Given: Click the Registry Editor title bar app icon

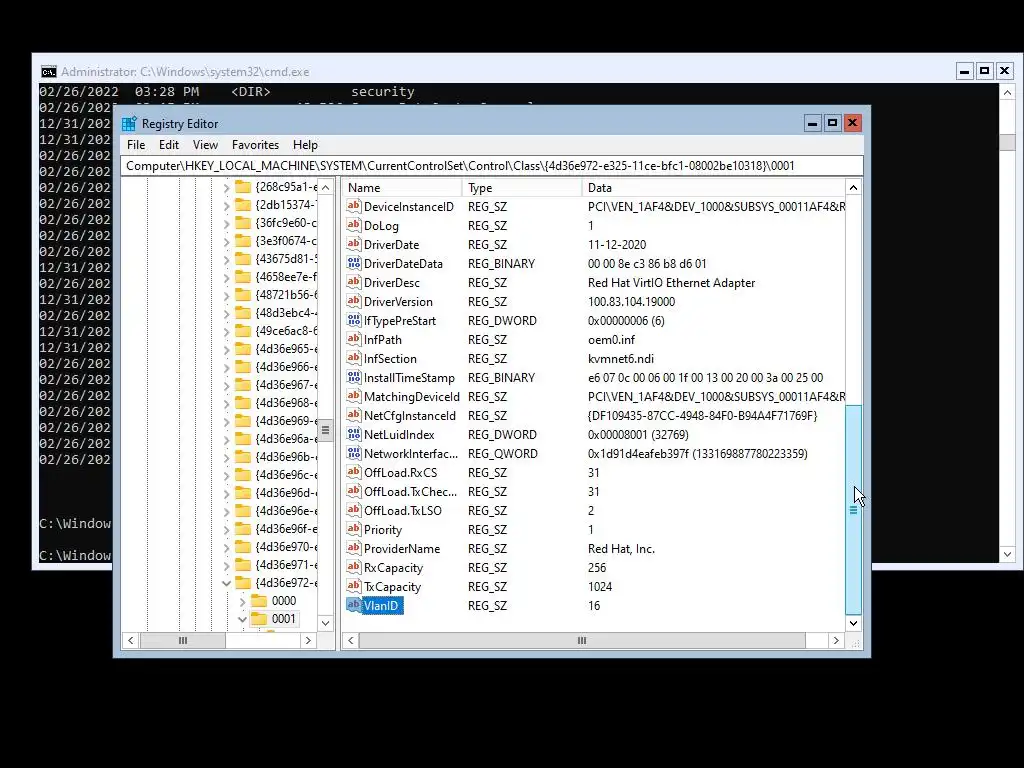Looking at the screenshot, I should click(129, 123).
